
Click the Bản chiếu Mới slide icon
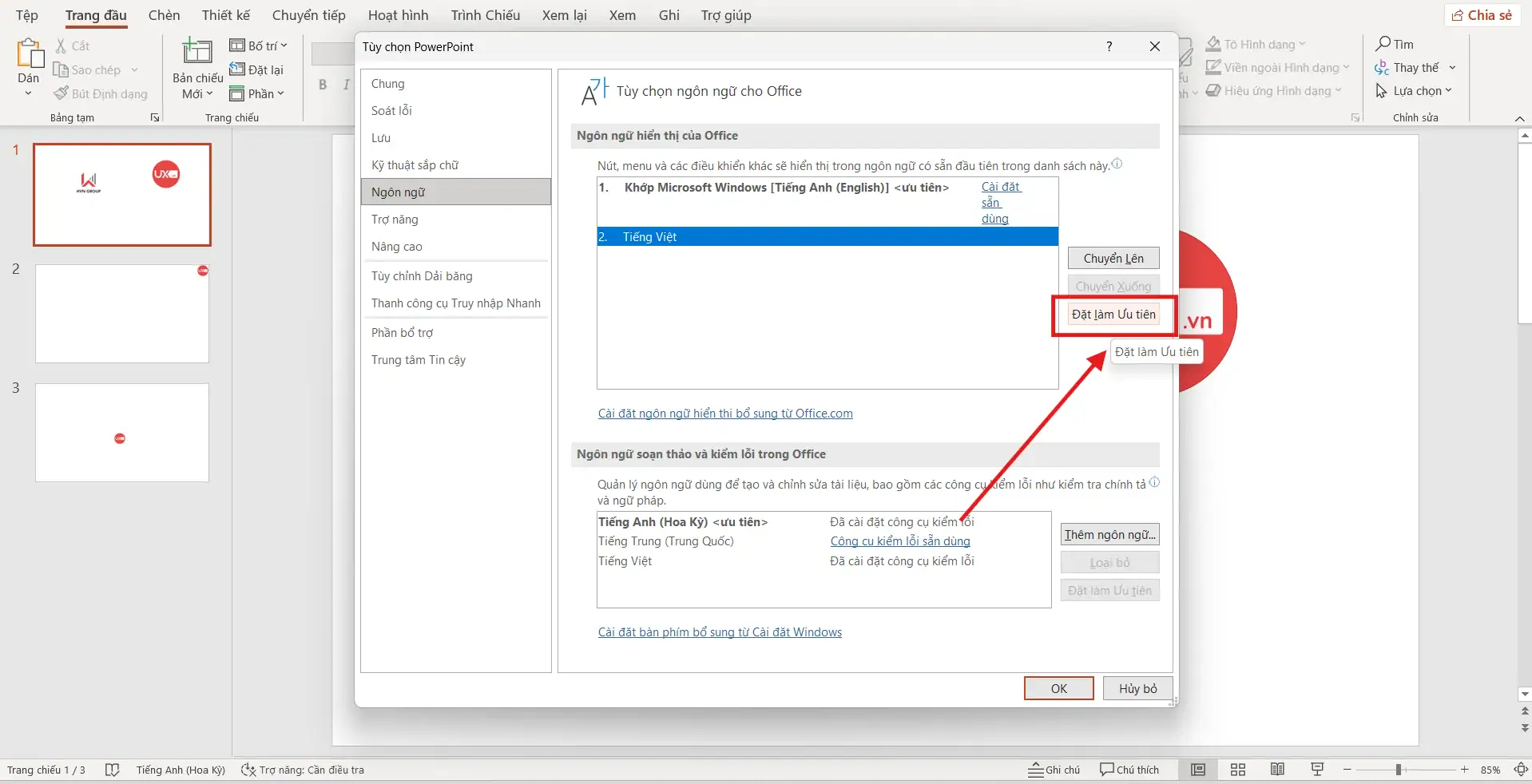coord(197,52)
